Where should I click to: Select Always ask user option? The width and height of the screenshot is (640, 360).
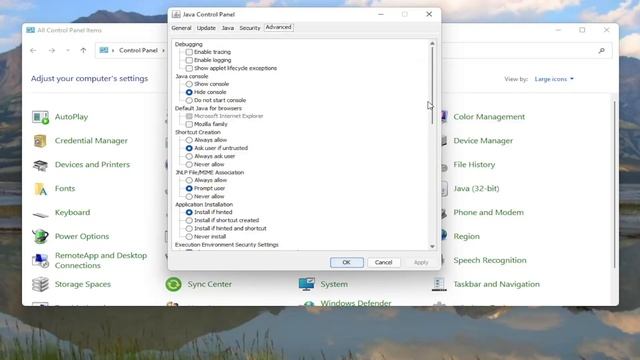coord(189,156)
